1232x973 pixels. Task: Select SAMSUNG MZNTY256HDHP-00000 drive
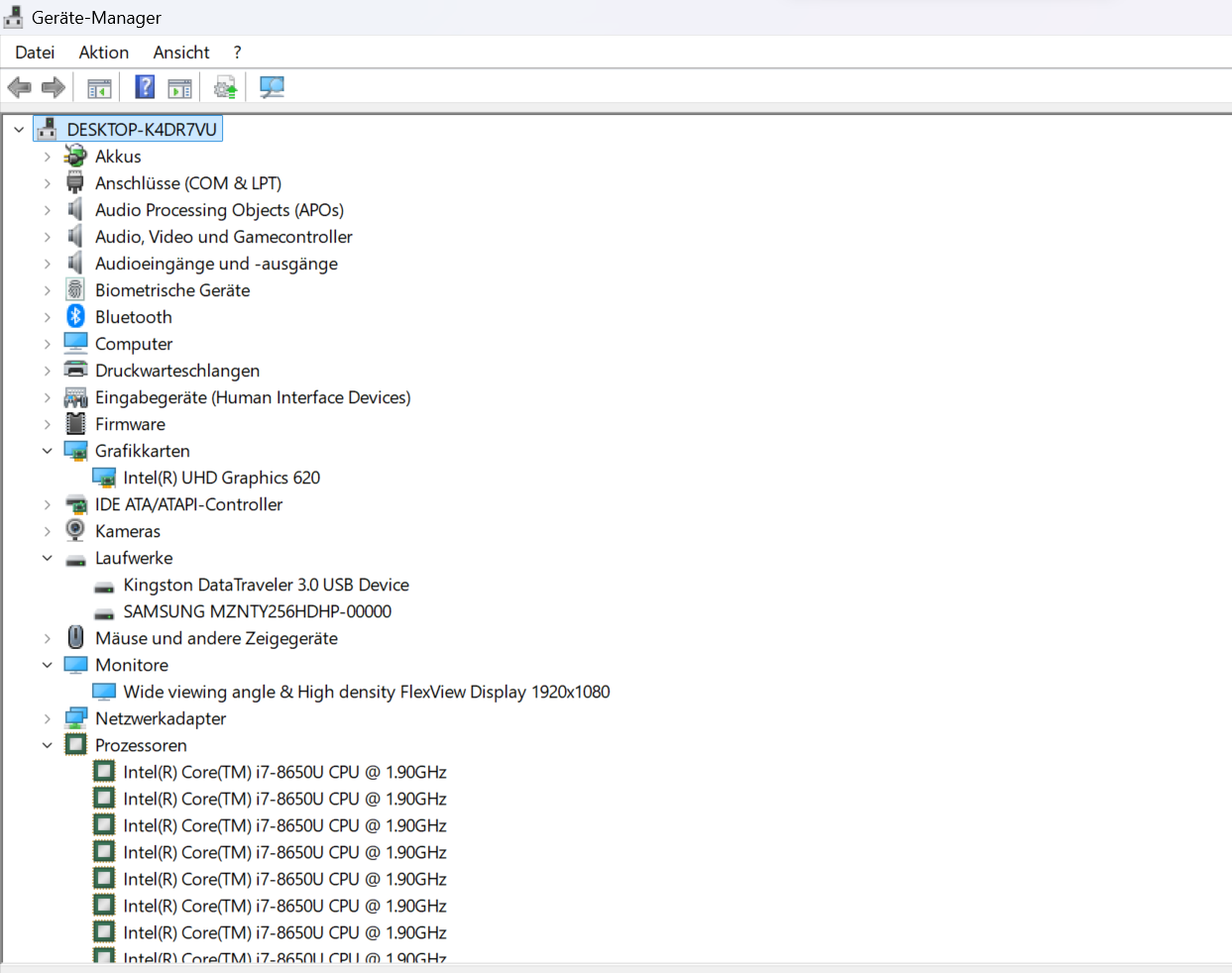257,611
